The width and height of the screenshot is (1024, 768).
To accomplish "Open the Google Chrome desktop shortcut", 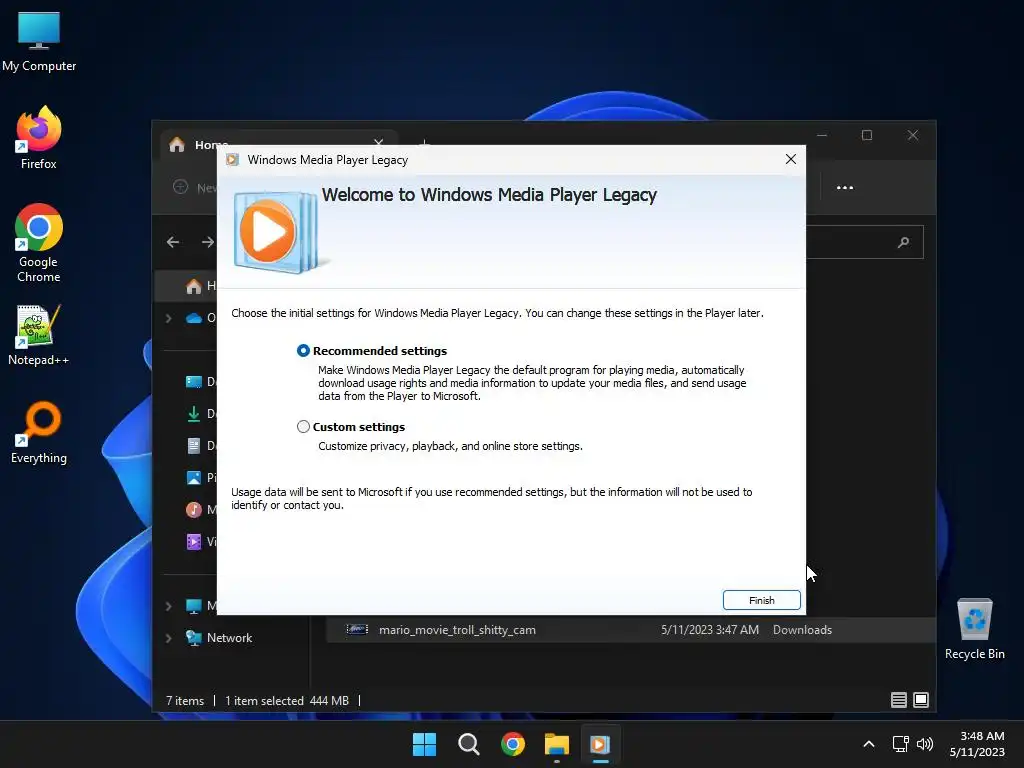I will 39,243.
